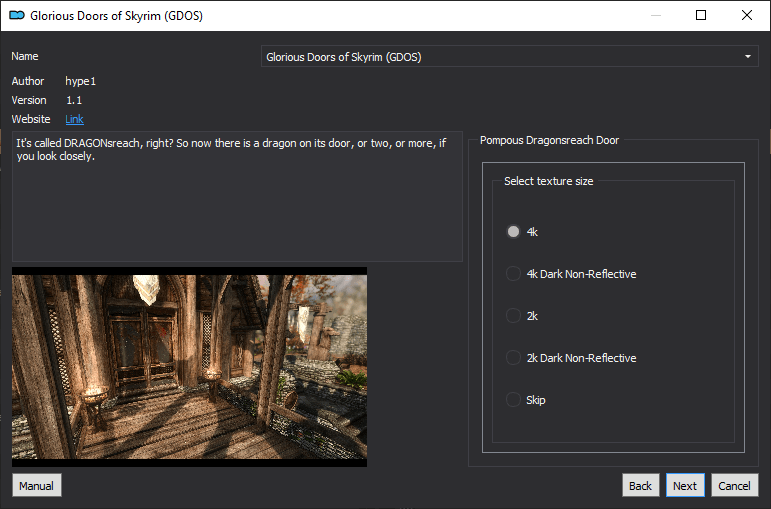771x509 pixels.
Task: Open the Website Link
Action: pyautogui.click(x=74, y=119)
